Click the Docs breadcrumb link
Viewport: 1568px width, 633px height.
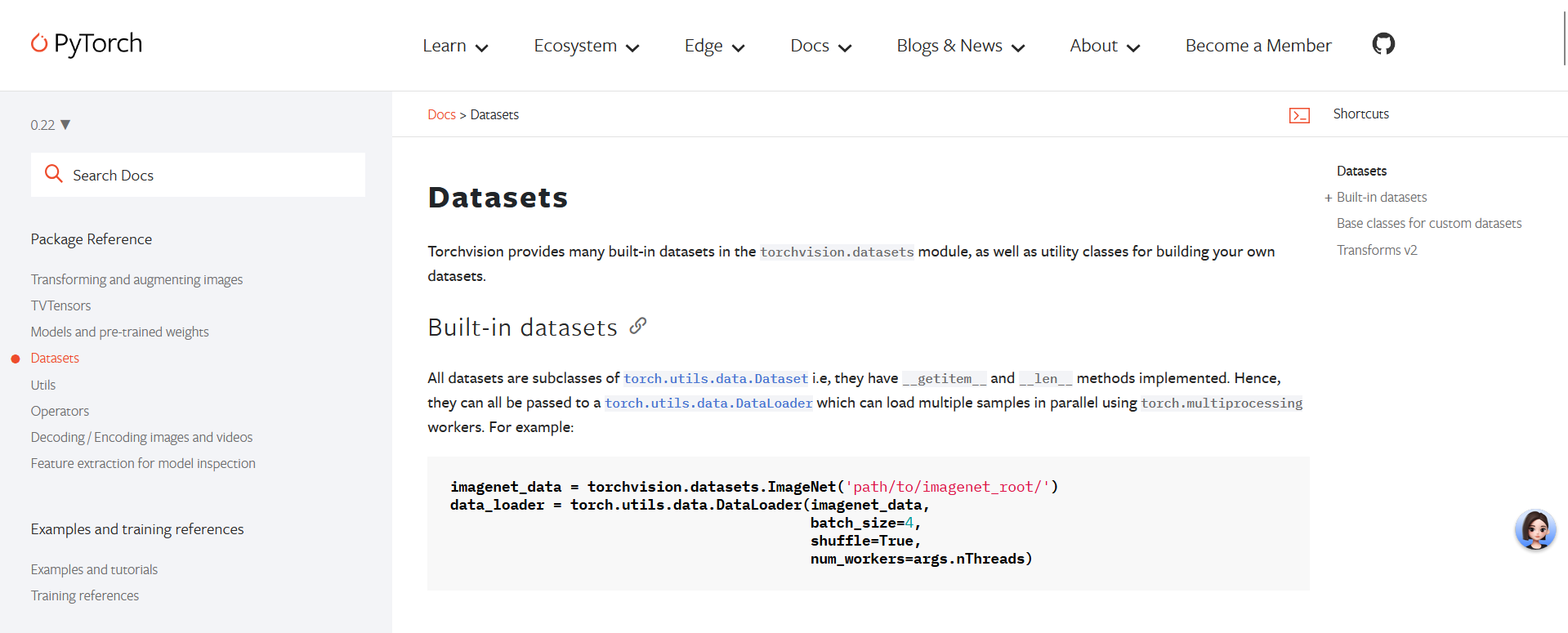pyautogui.click(x=441, y=114)
